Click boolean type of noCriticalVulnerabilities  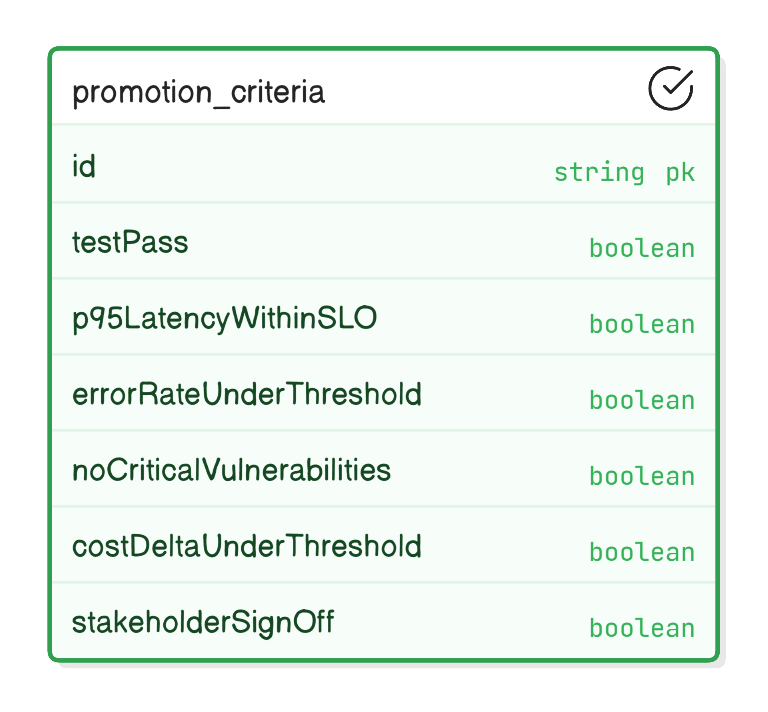coord(642,476)
